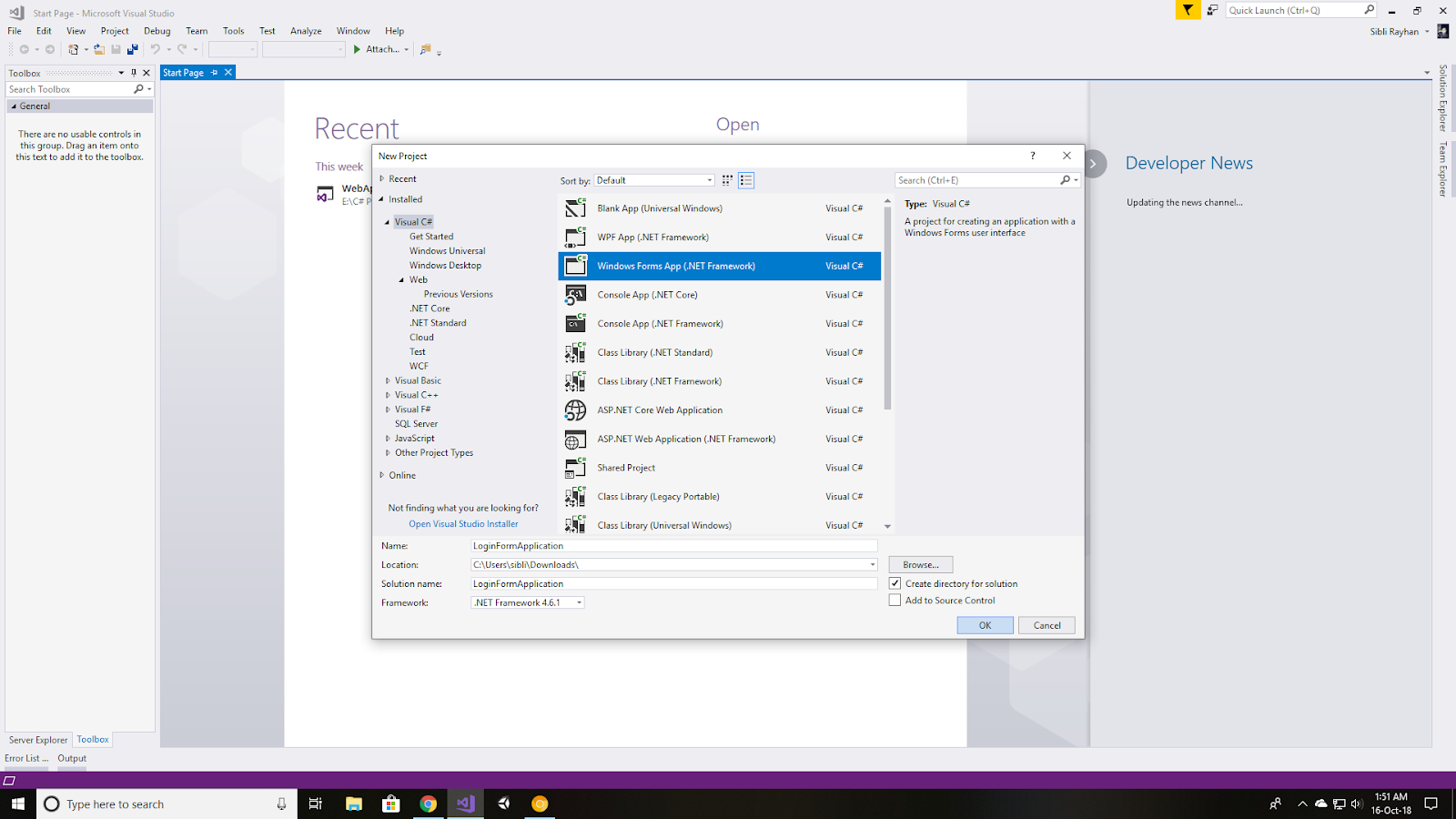Click the Navigate Backward toolbar icon
The width and height of the screenshot is (1456, 819).
25,49
